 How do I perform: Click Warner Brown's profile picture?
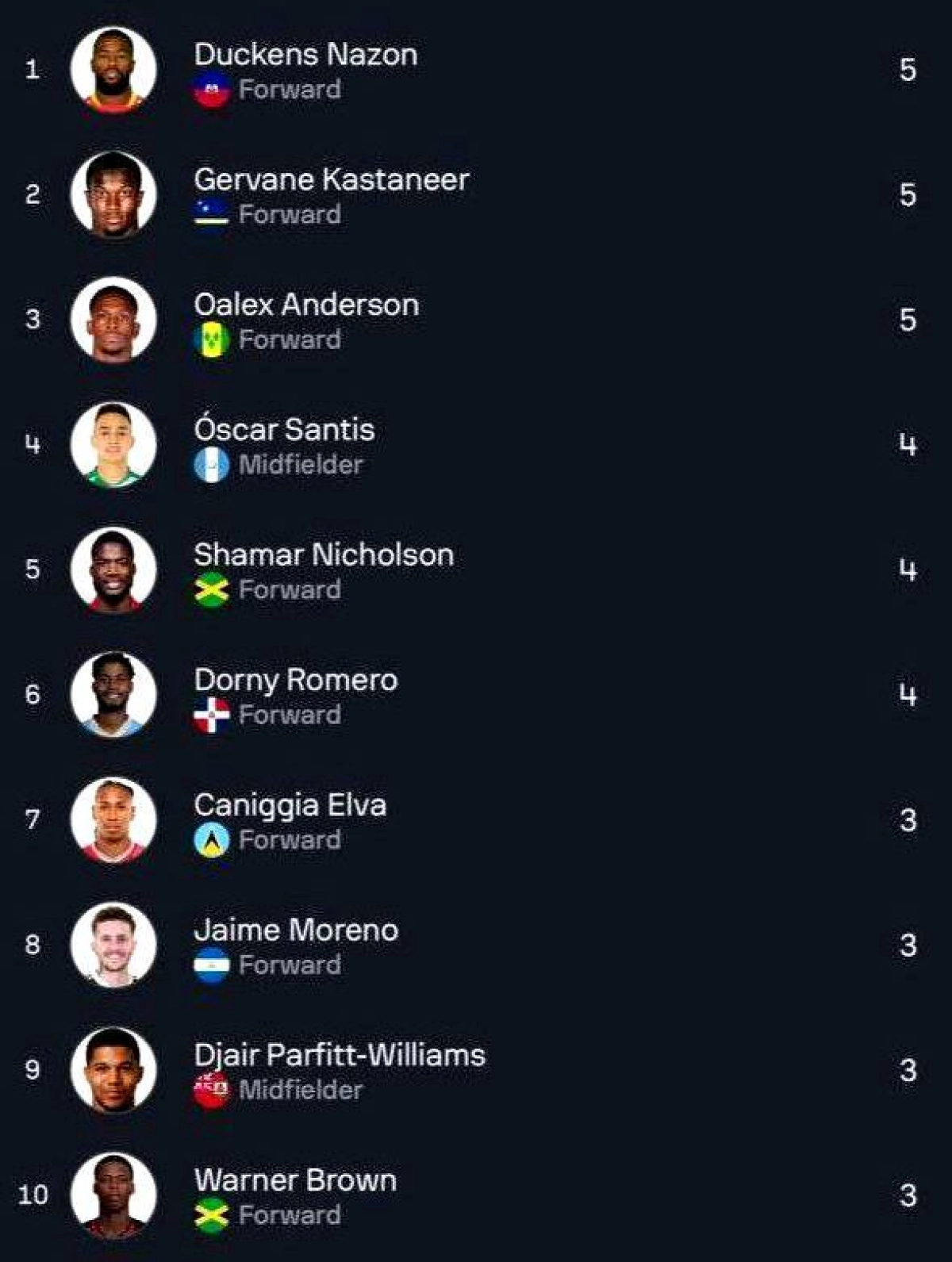coord(113,1195)
